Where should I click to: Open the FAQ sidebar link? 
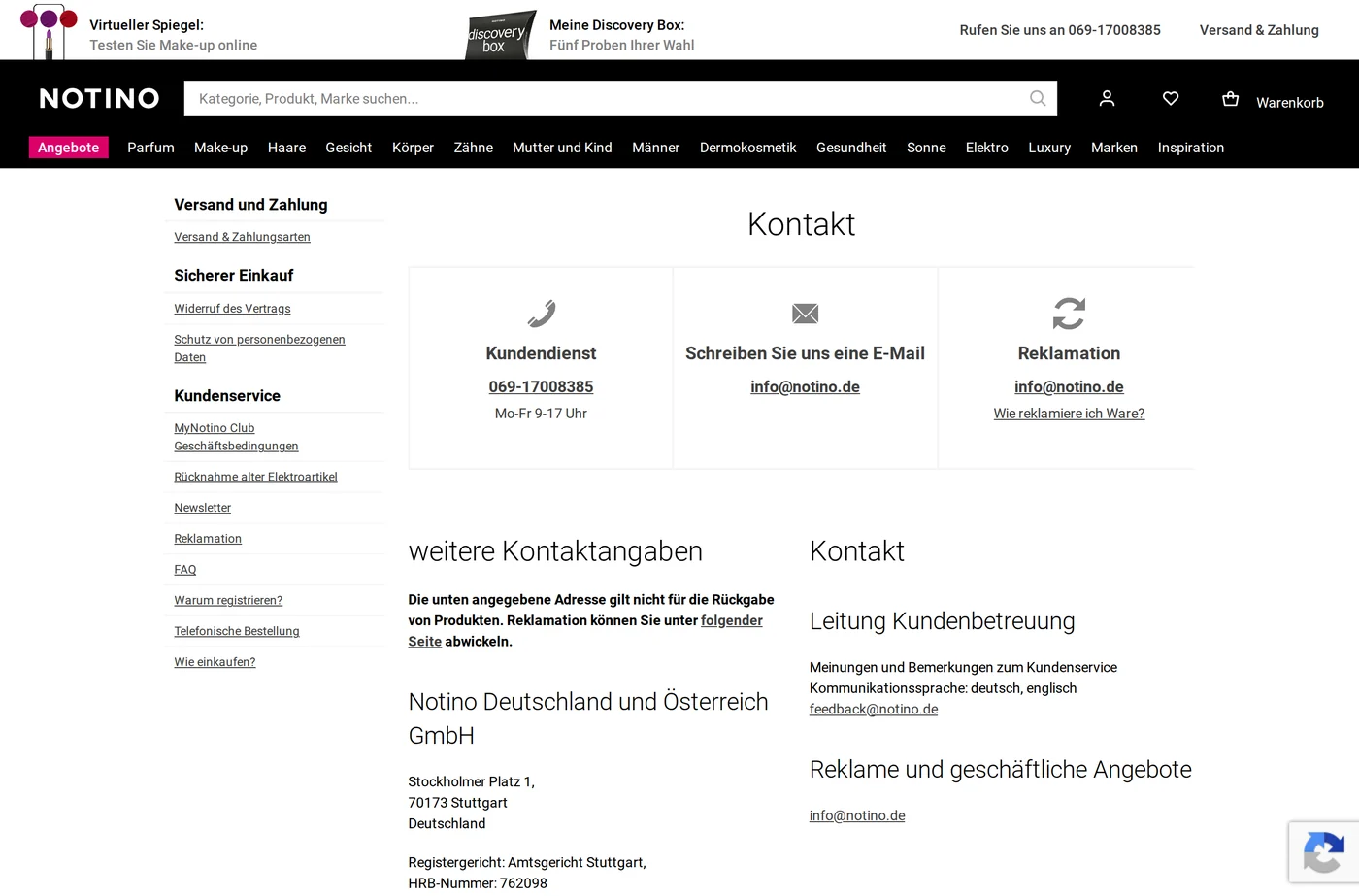[x=184, y=570]
